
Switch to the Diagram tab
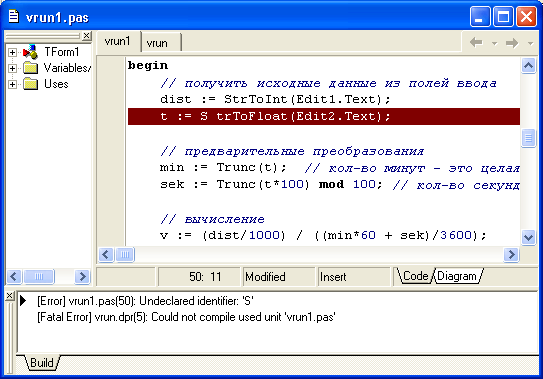(x=457, y=276)
